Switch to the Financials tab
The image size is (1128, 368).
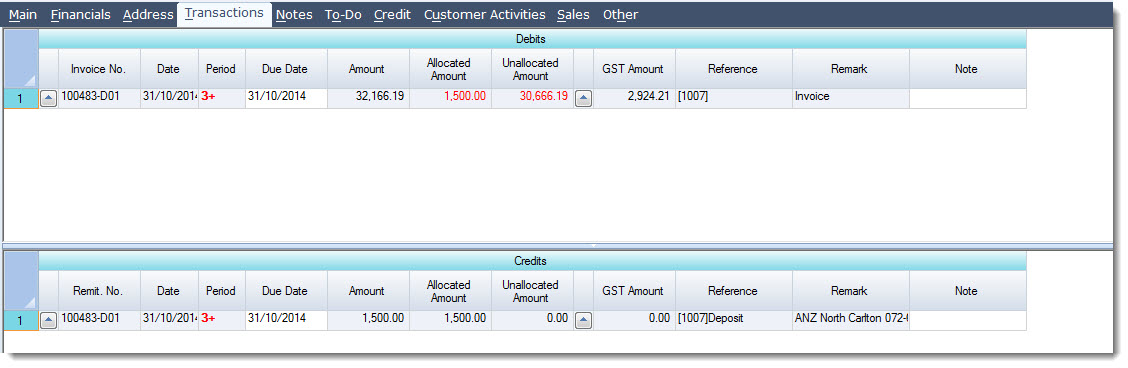click(x=81, y=14)
